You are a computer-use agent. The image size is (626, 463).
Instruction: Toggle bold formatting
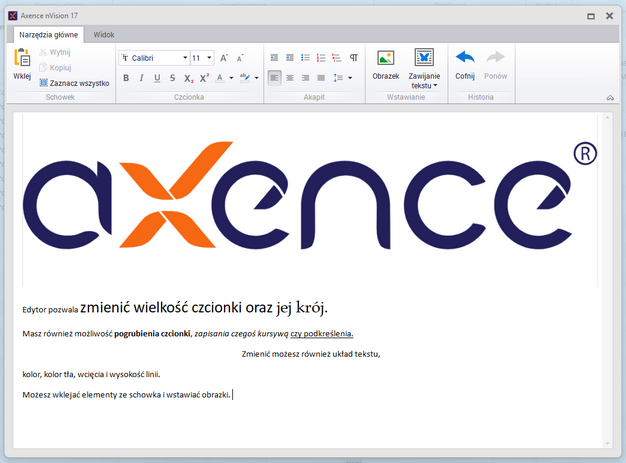(126, 78)
